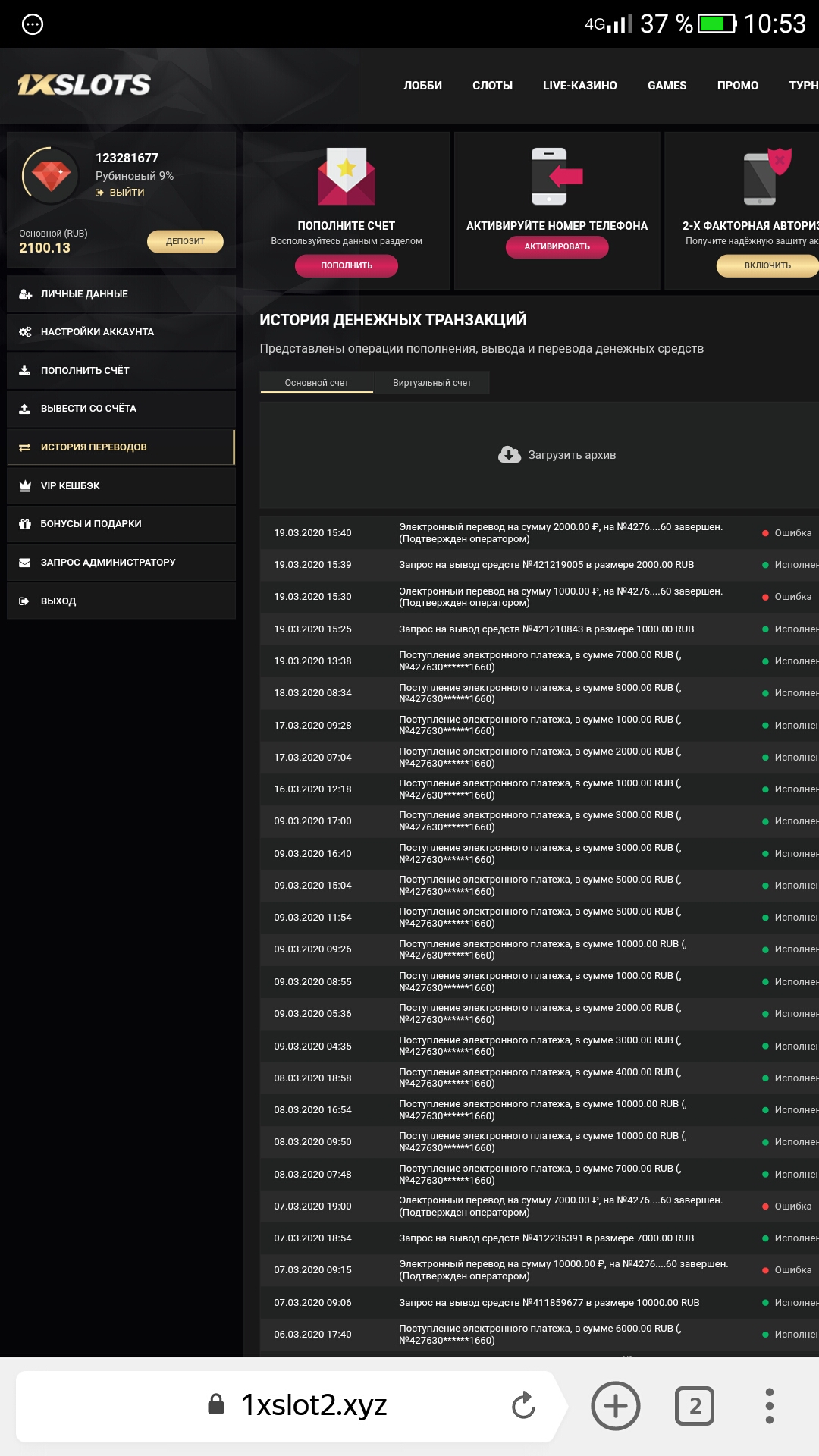Switch to the Виртуальный счет tab

point(431,383)
